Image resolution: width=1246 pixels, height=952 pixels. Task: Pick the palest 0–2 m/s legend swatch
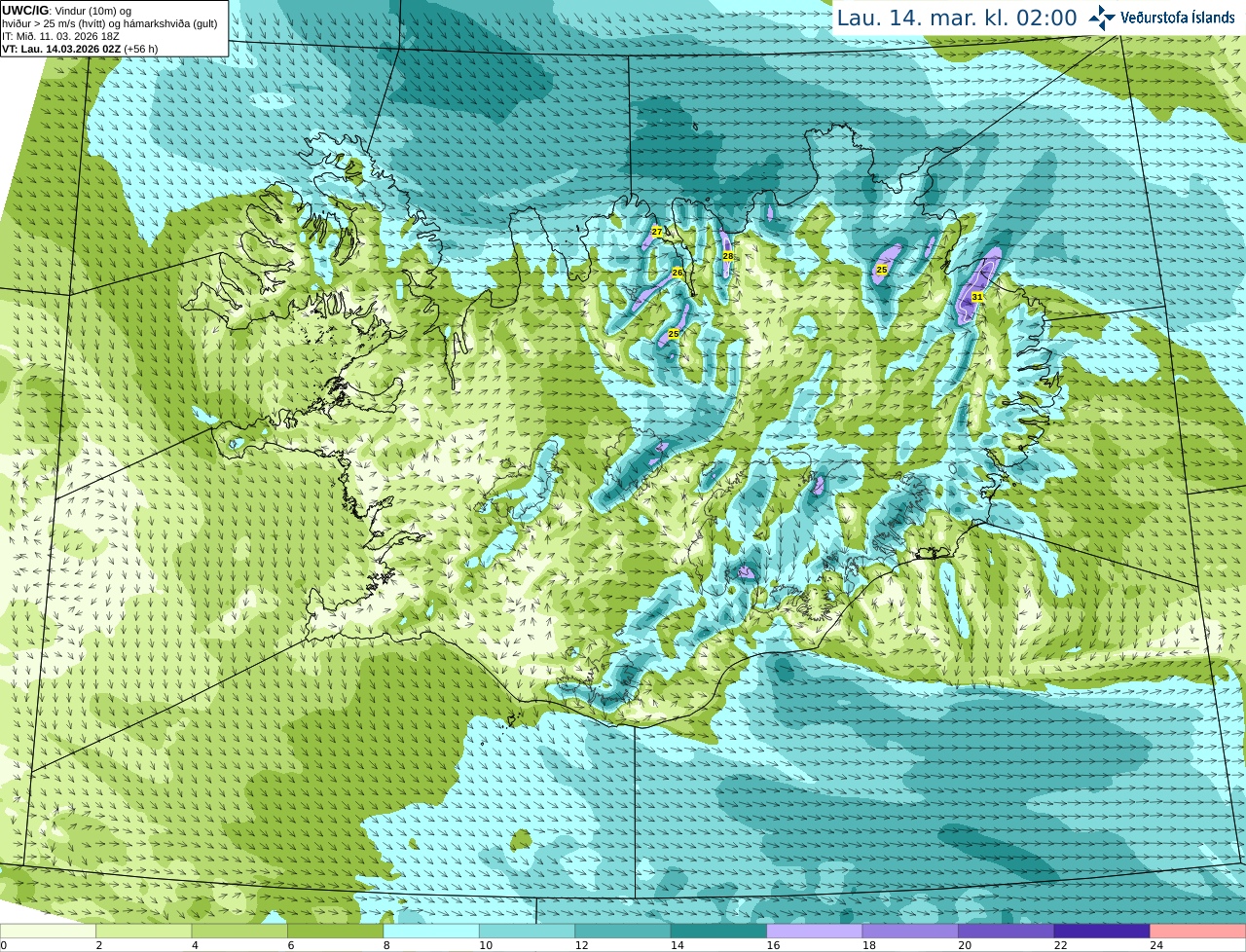click(x=48, y=931)
